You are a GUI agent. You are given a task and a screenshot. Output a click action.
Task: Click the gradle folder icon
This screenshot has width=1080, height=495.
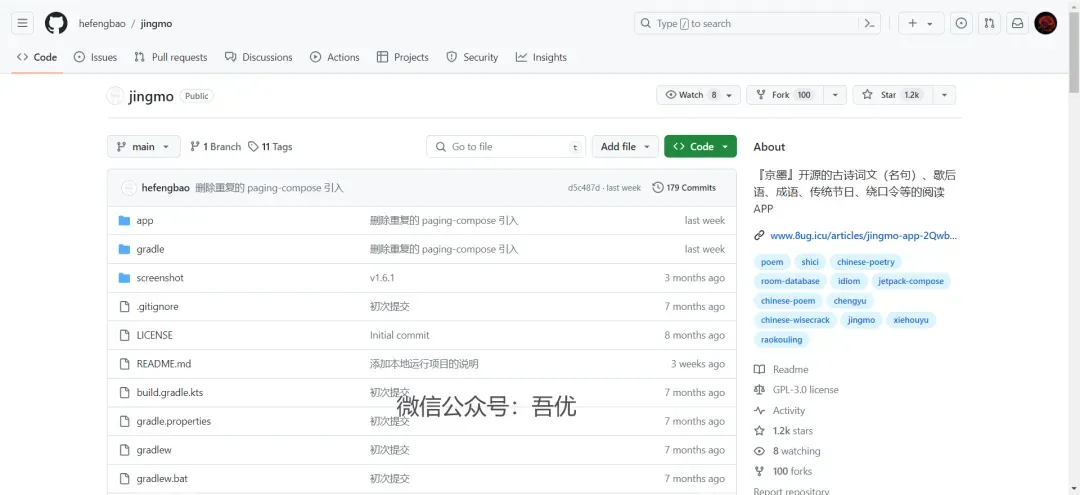124,249
